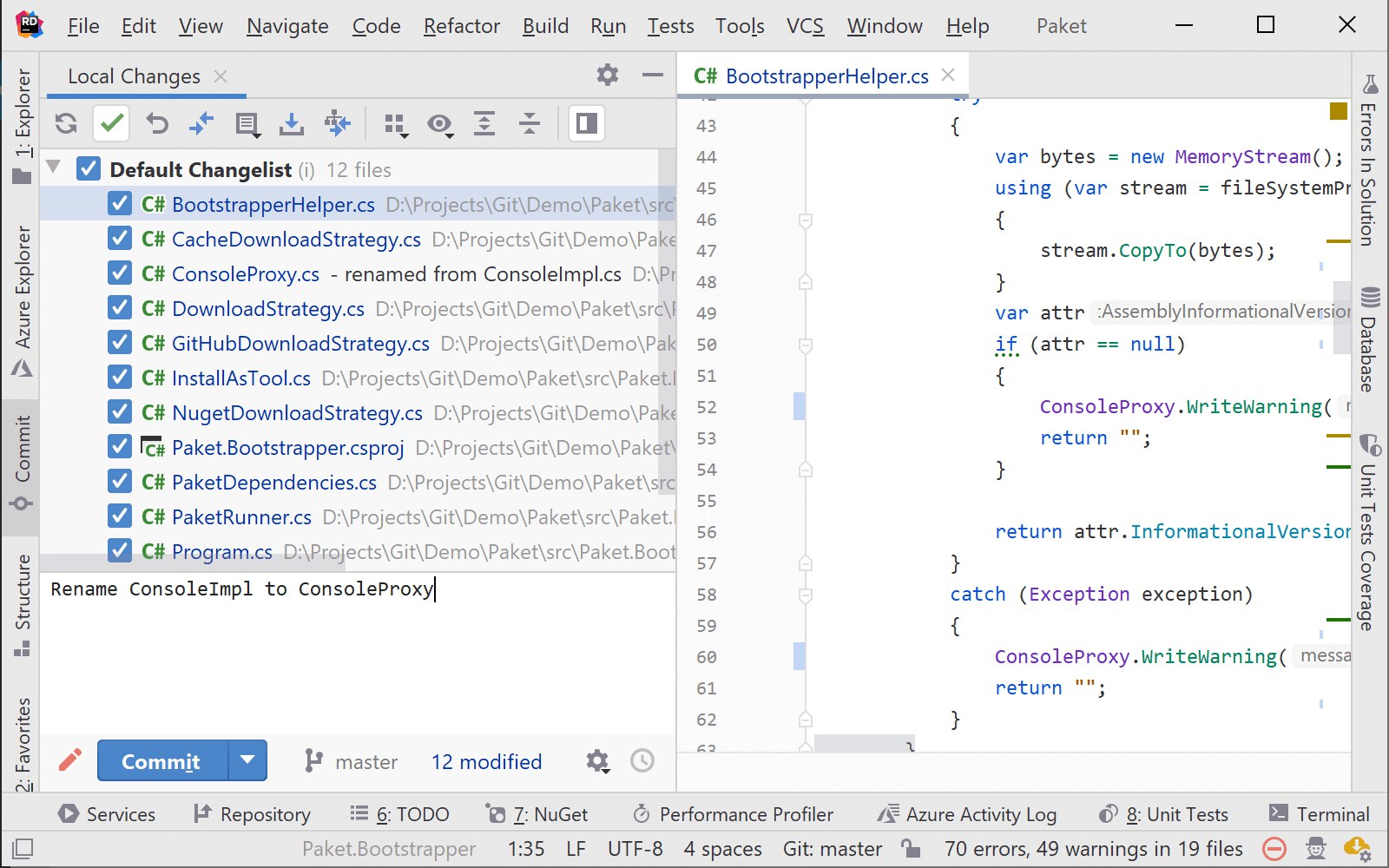Click the fold end marker at line 48
Screen dimensions: 1389x868
(x=806, y=282)
